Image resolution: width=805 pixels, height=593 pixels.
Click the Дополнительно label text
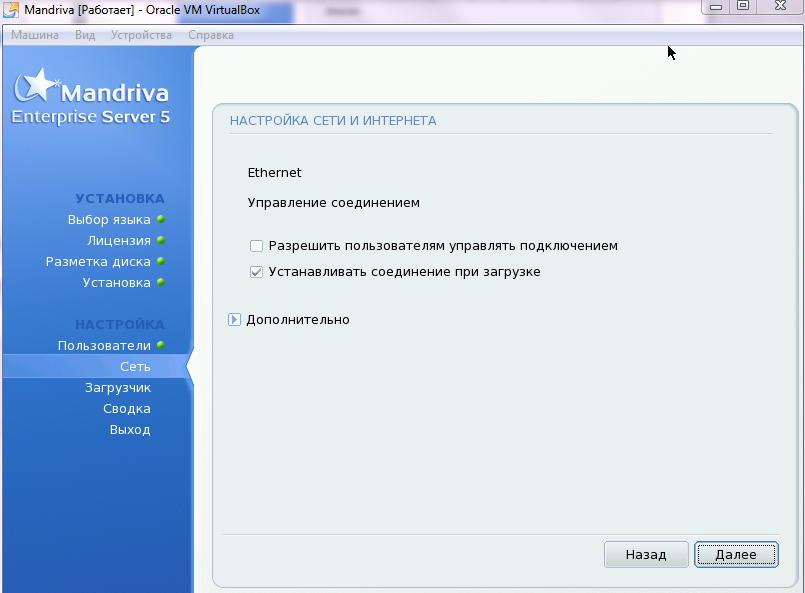[298, 320]
